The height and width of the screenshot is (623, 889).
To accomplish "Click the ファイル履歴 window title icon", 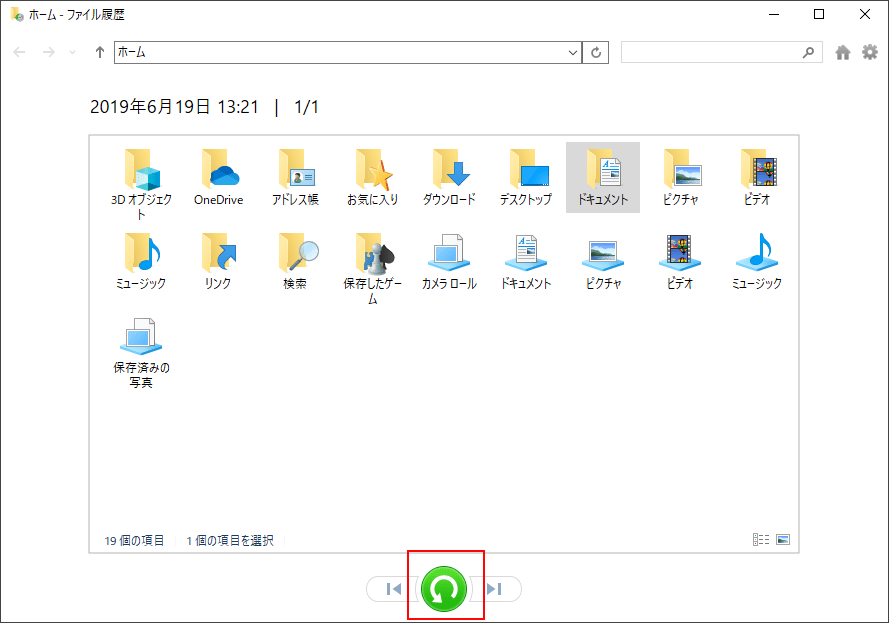I will tap(17, 14).
